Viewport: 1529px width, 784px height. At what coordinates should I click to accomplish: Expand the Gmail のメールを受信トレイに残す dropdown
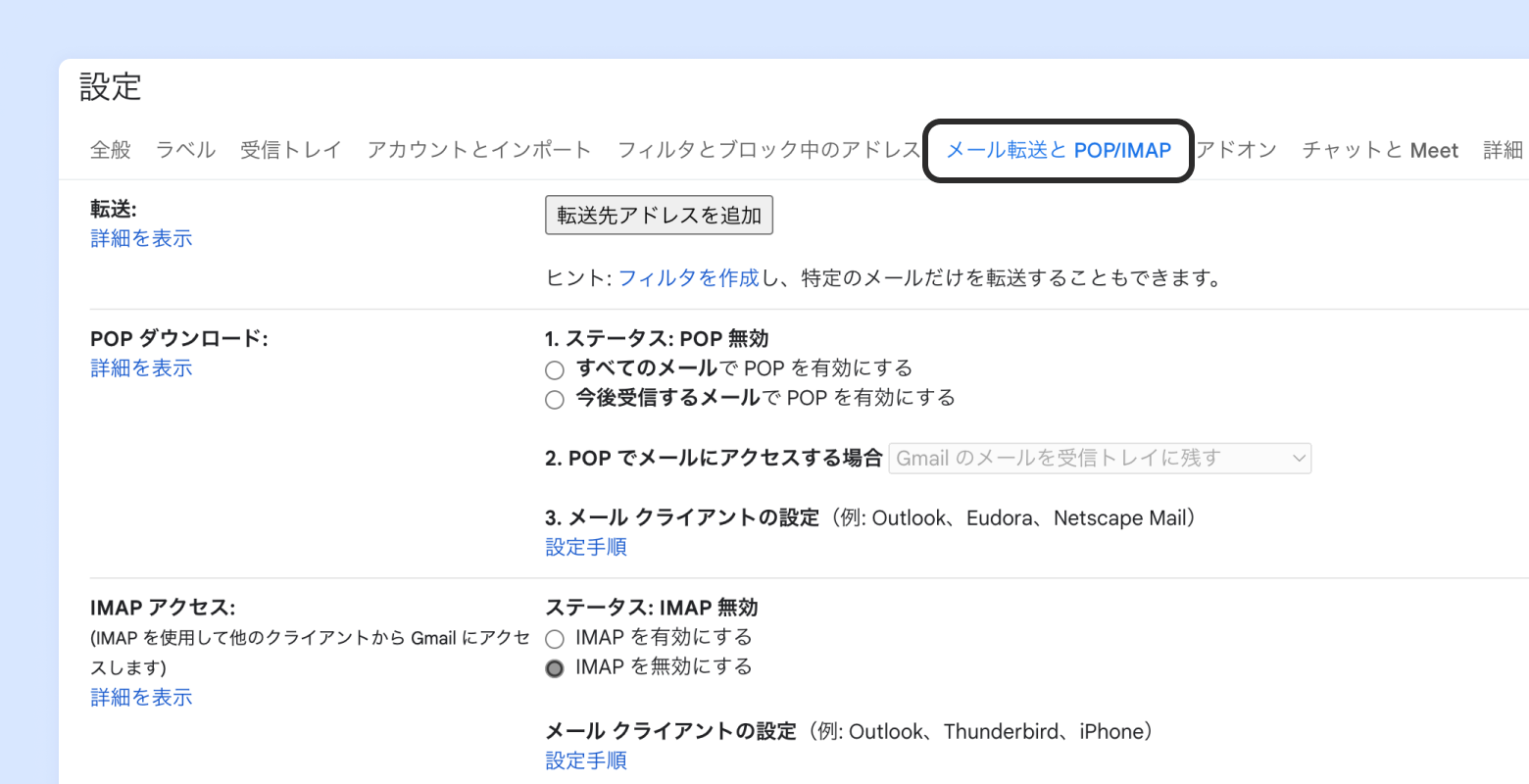pyautogui.click(x=1100, y=459)
